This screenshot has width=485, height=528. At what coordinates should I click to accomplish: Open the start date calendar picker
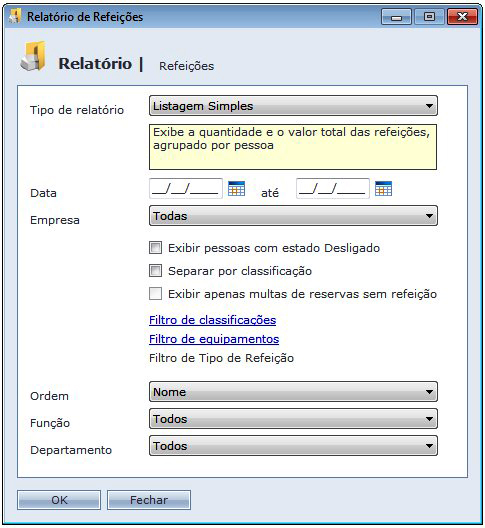tap(236, 188)
